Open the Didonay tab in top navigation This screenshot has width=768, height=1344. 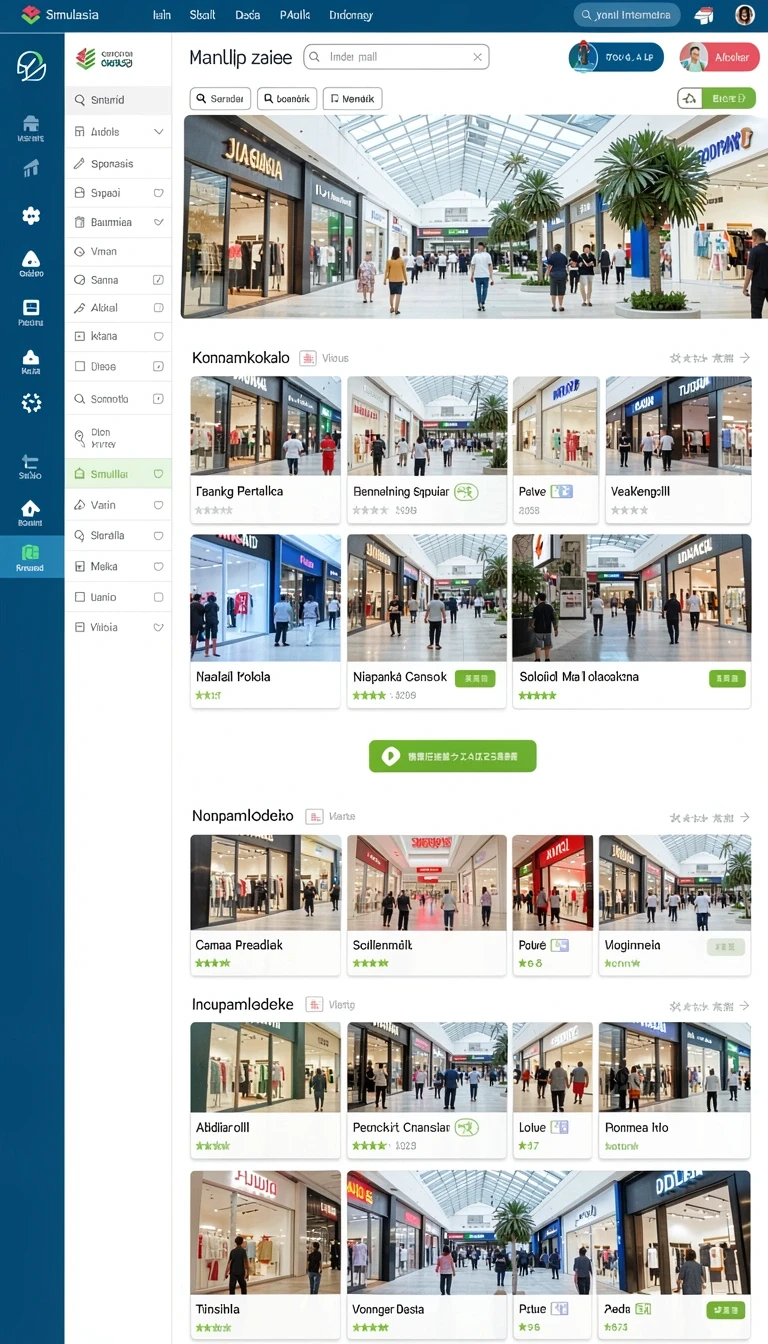pos(350,15)
